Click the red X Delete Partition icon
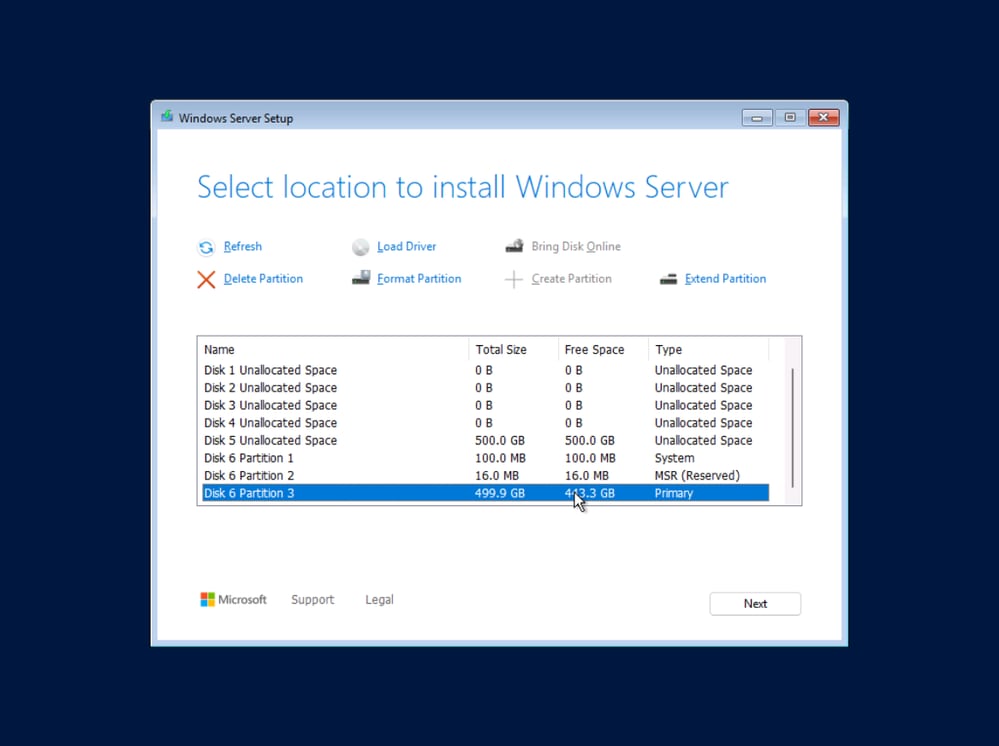Viewport: 999px width, 746px height. (x=206, y=279)
